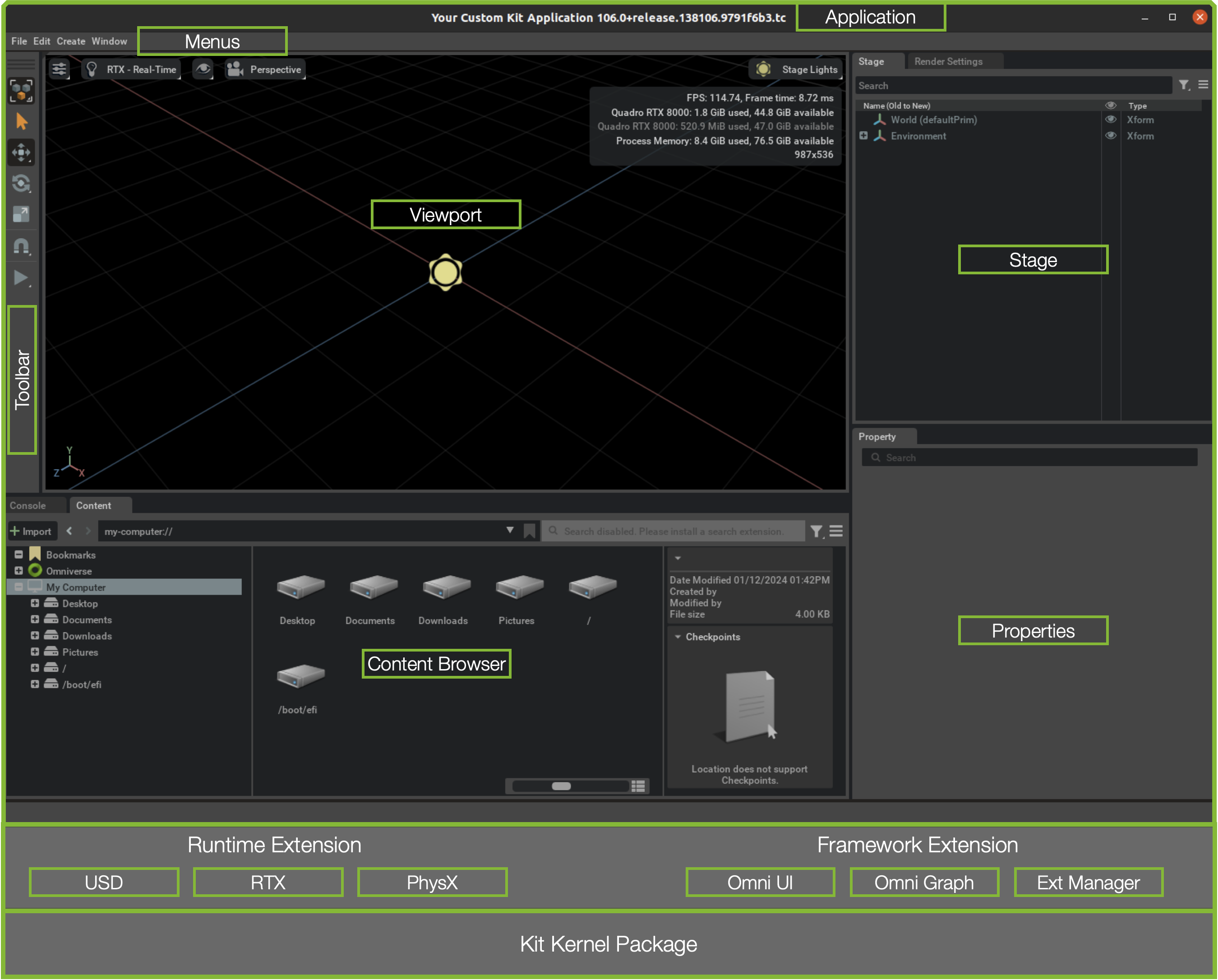
Task: Open the Create menu
Action: point(71,41)
